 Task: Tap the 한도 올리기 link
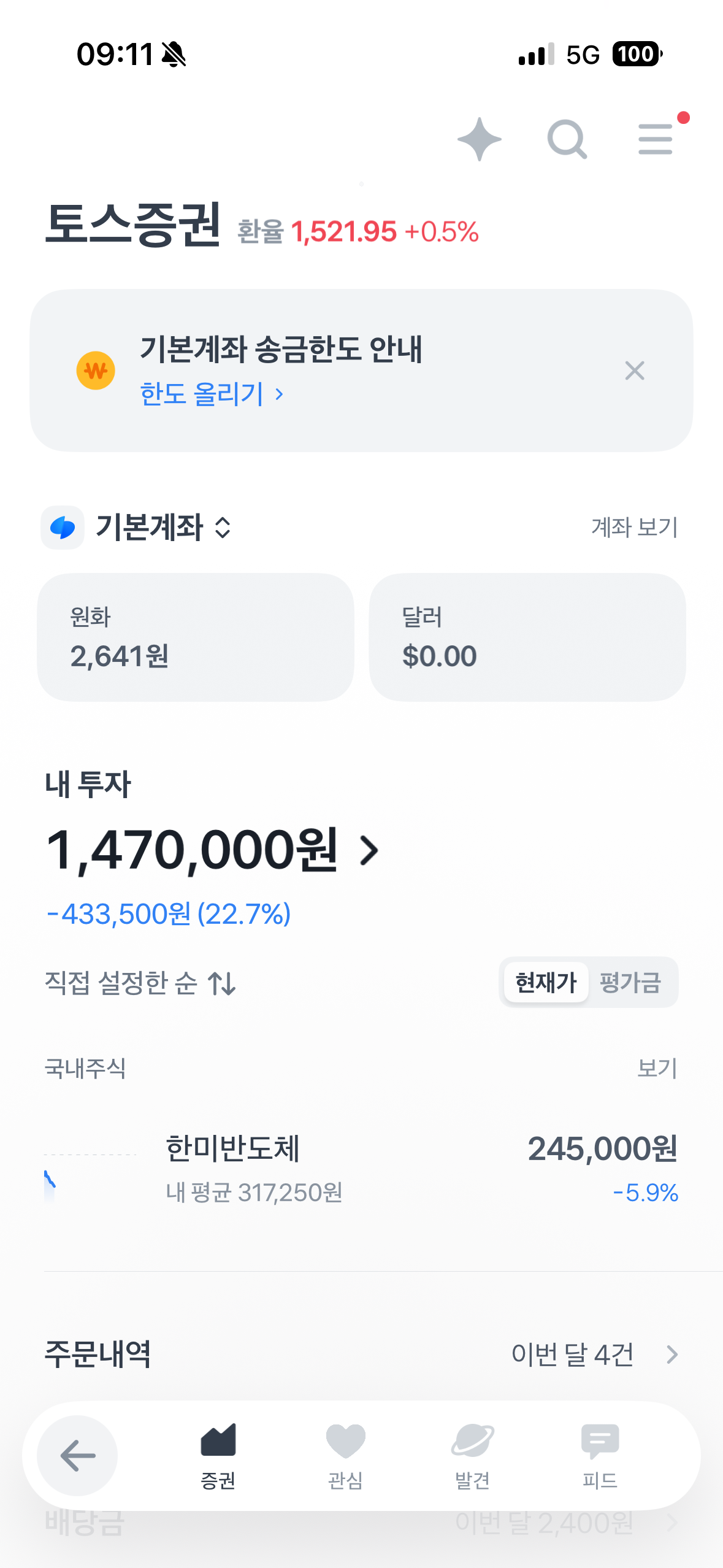tap(212, 394)
